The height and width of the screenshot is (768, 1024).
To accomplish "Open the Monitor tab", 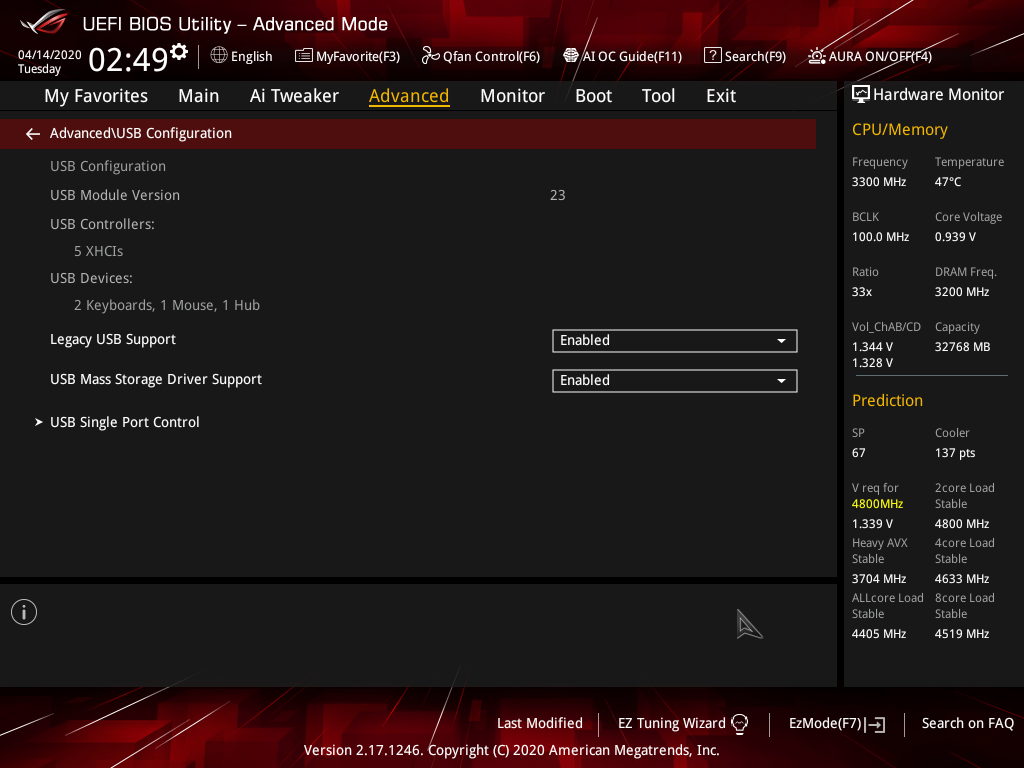I will pos(512,96).
